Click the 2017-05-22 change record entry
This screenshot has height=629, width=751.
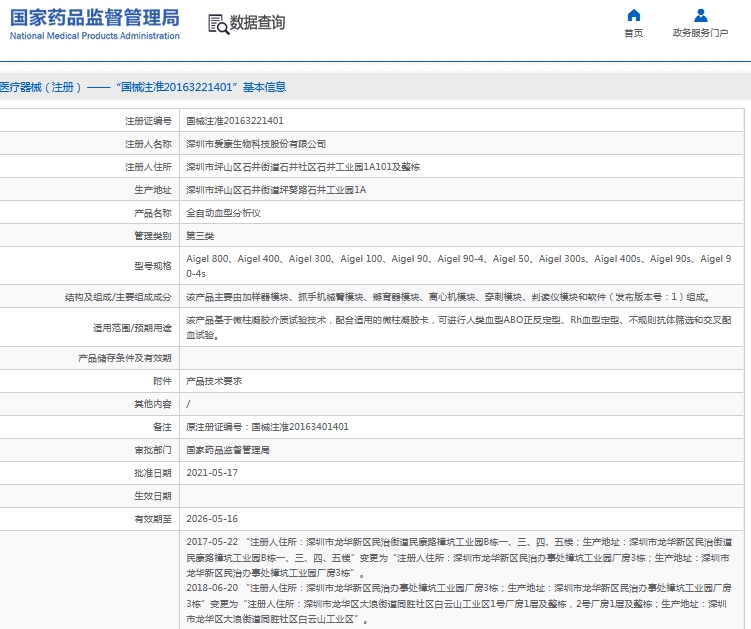(x=459, y=557)
